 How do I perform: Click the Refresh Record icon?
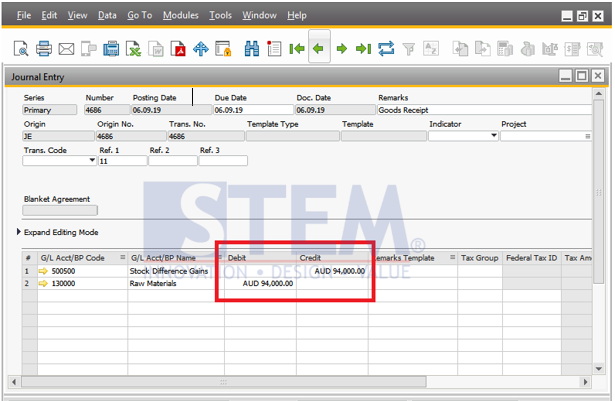pyautogui.click(x=386, y=49)
